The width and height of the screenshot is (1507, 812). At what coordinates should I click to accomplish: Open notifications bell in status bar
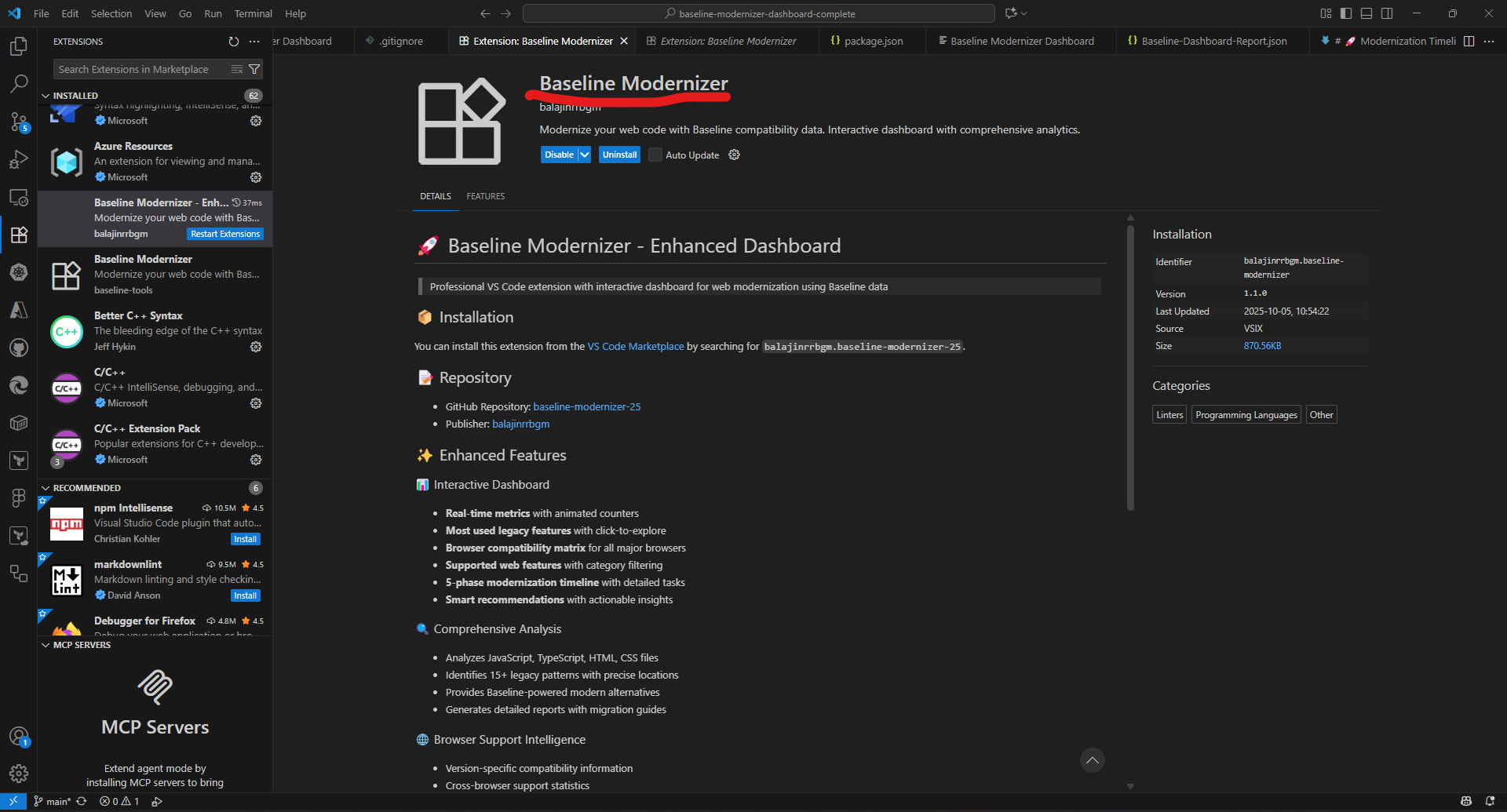[x=1490, y=801]
